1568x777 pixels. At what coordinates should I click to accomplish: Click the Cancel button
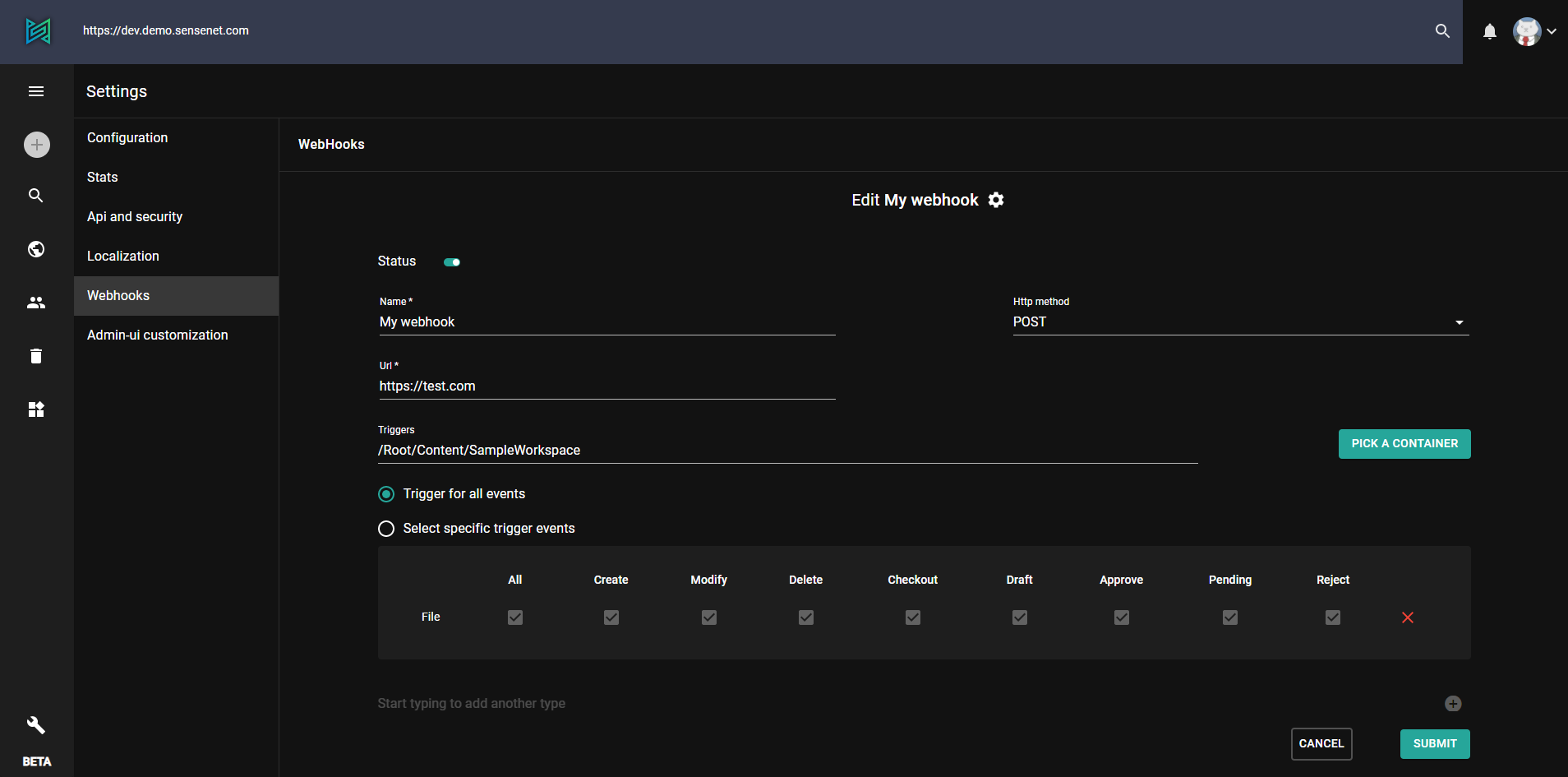point(1321,744)
